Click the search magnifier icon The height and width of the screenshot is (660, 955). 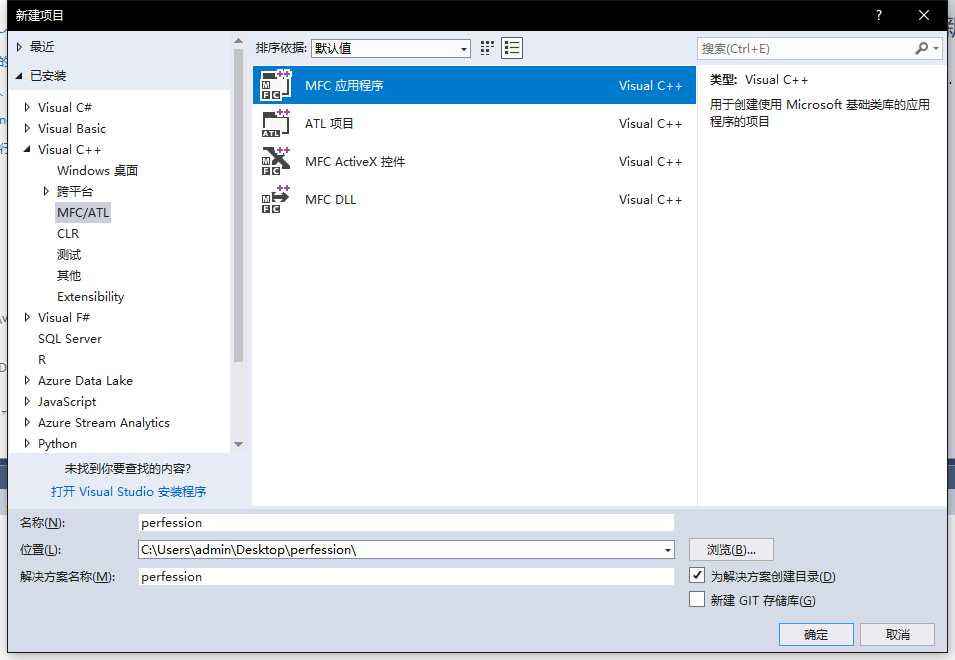922,48
